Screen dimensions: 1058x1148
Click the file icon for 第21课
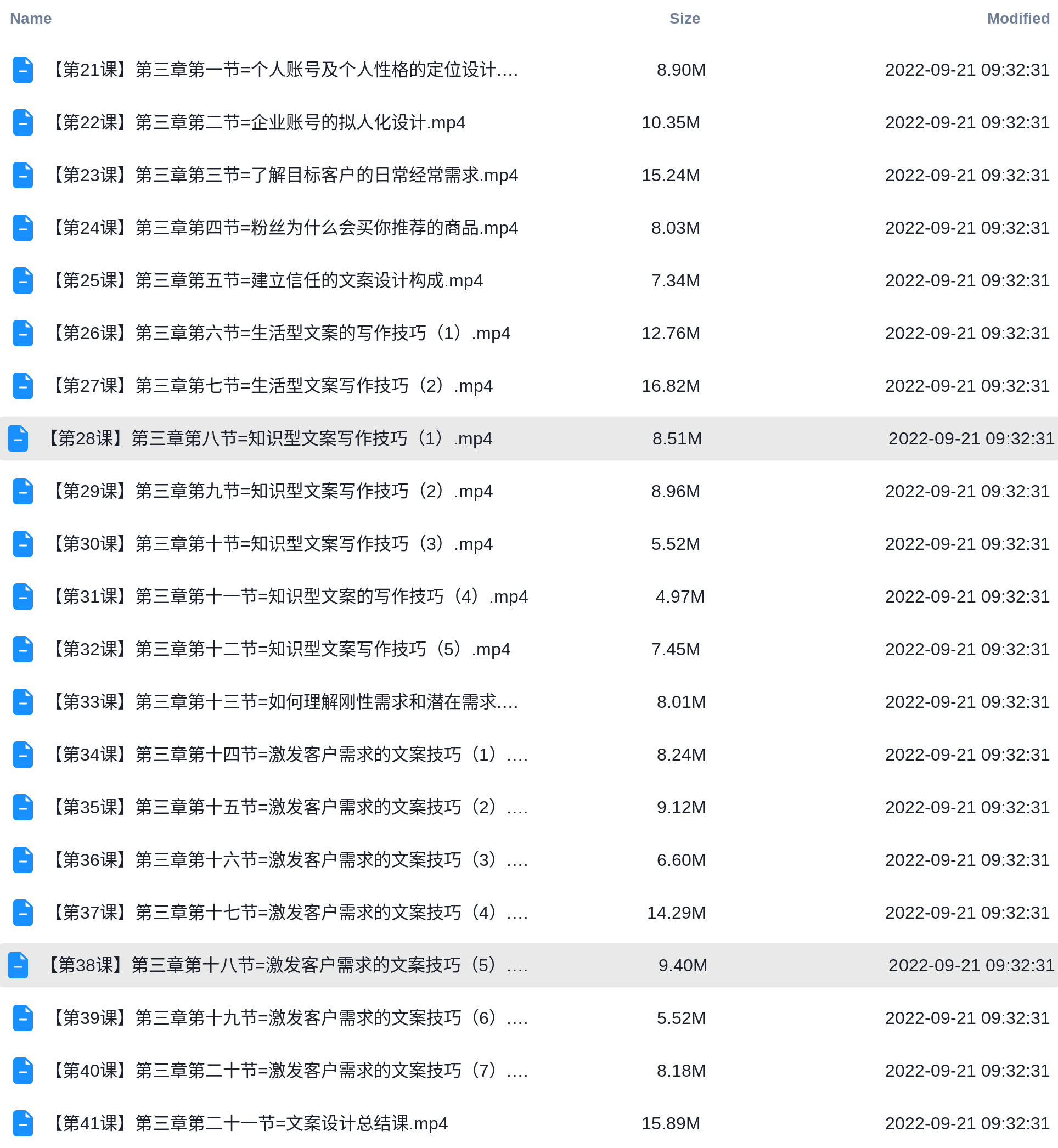coord(23,70)
